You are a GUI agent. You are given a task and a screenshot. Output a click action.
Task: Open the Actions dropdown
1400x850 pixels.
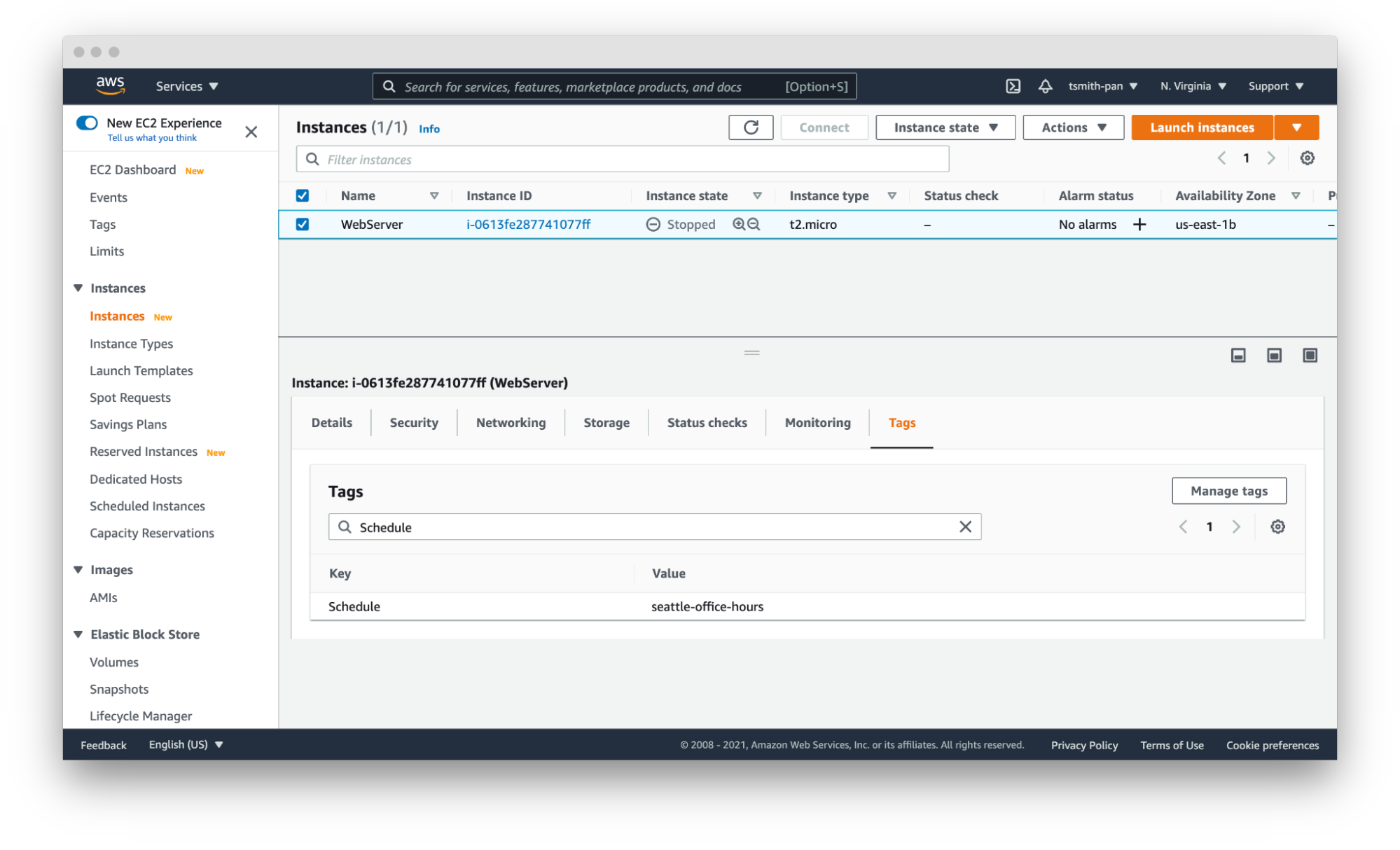1073,127
